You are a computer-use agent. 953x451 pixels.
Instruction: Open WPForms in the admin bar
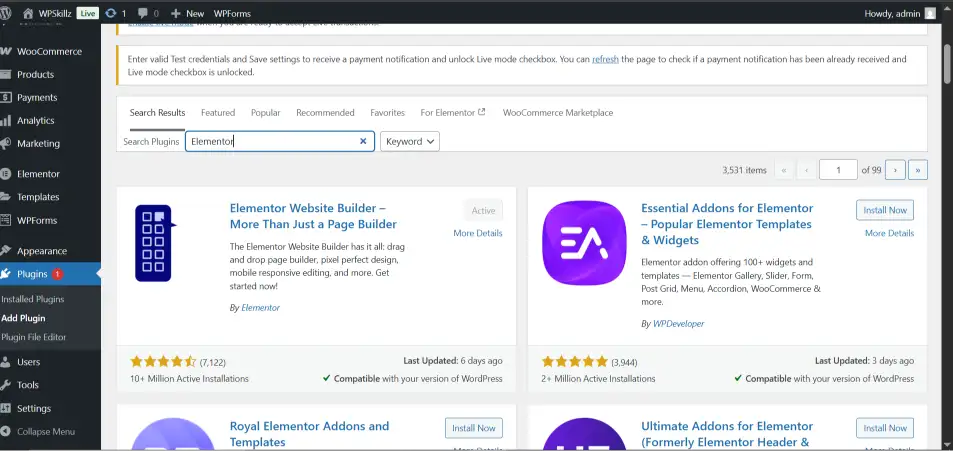point(232,13)
